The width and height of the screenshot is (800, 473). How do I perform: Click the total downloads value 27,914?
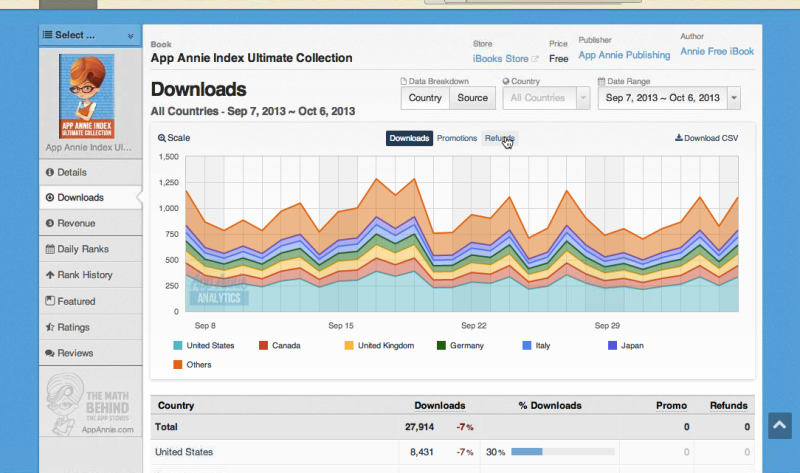[x=419, y=427]
